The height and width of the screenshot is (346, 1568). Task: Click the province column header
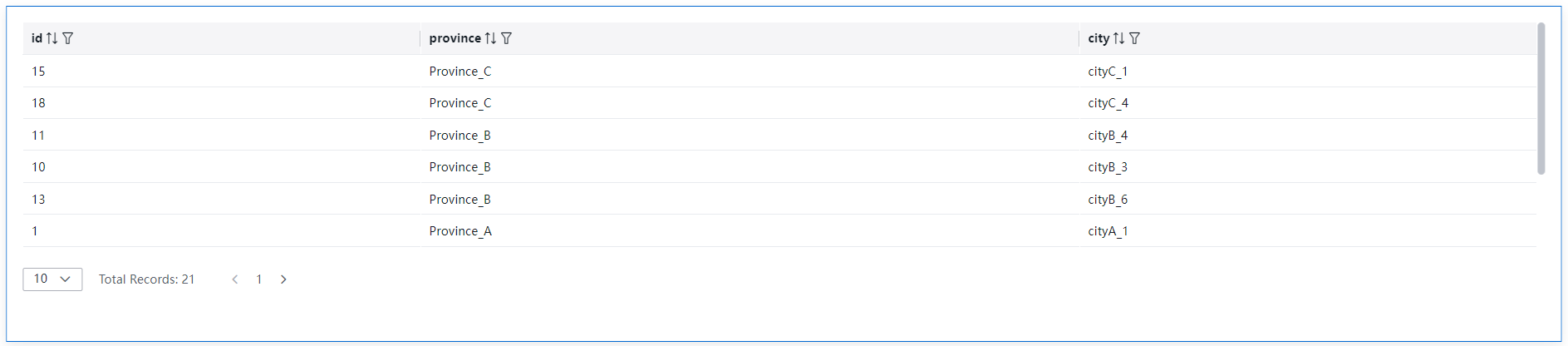[x=455, y=38]
